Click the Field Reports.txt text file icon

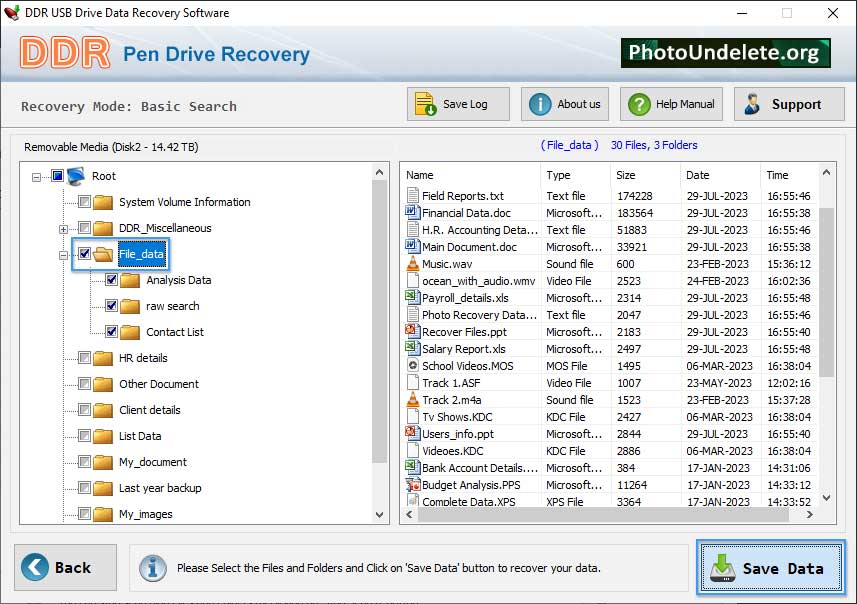click(413, 195)
